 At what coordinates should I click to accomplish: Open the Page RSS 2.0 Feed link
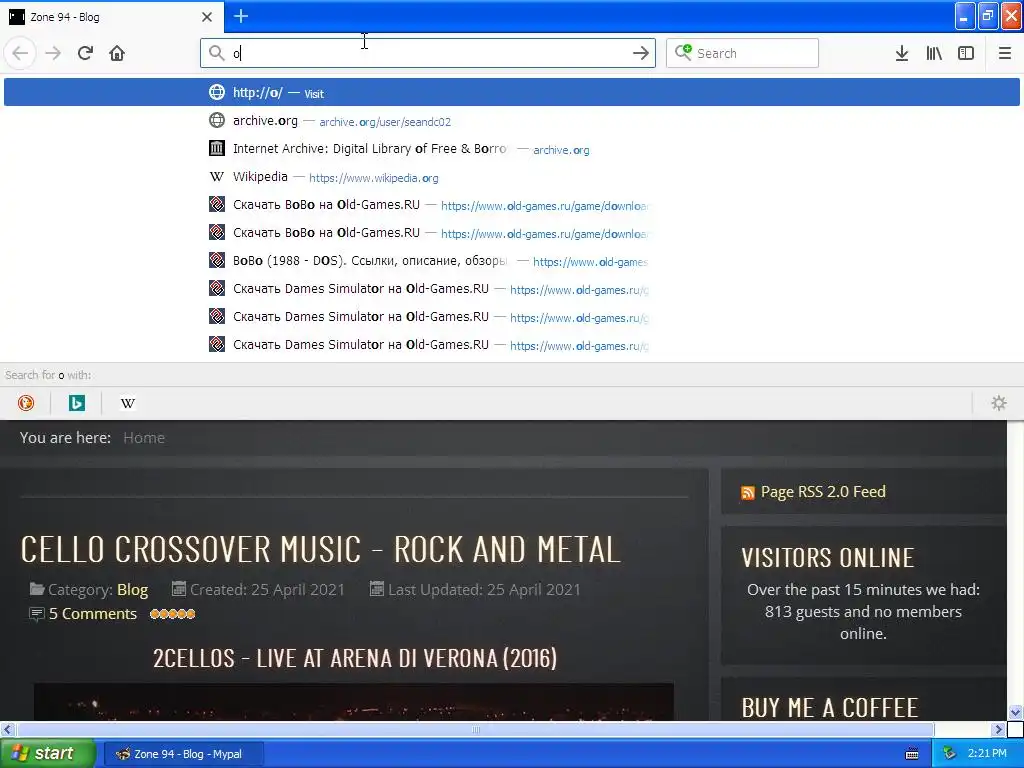pos(823,492)
